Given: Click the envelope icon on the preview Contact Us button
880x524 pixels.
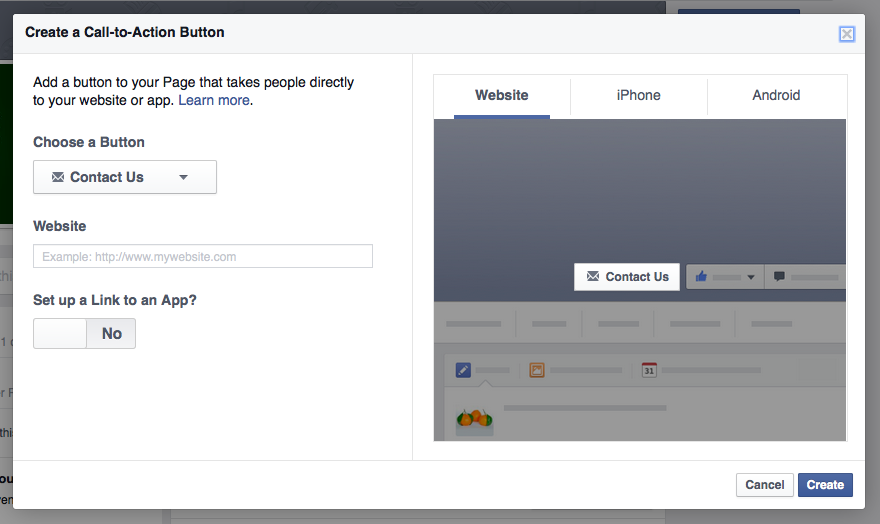Looking at the screenshot, I should coord(593,277).
